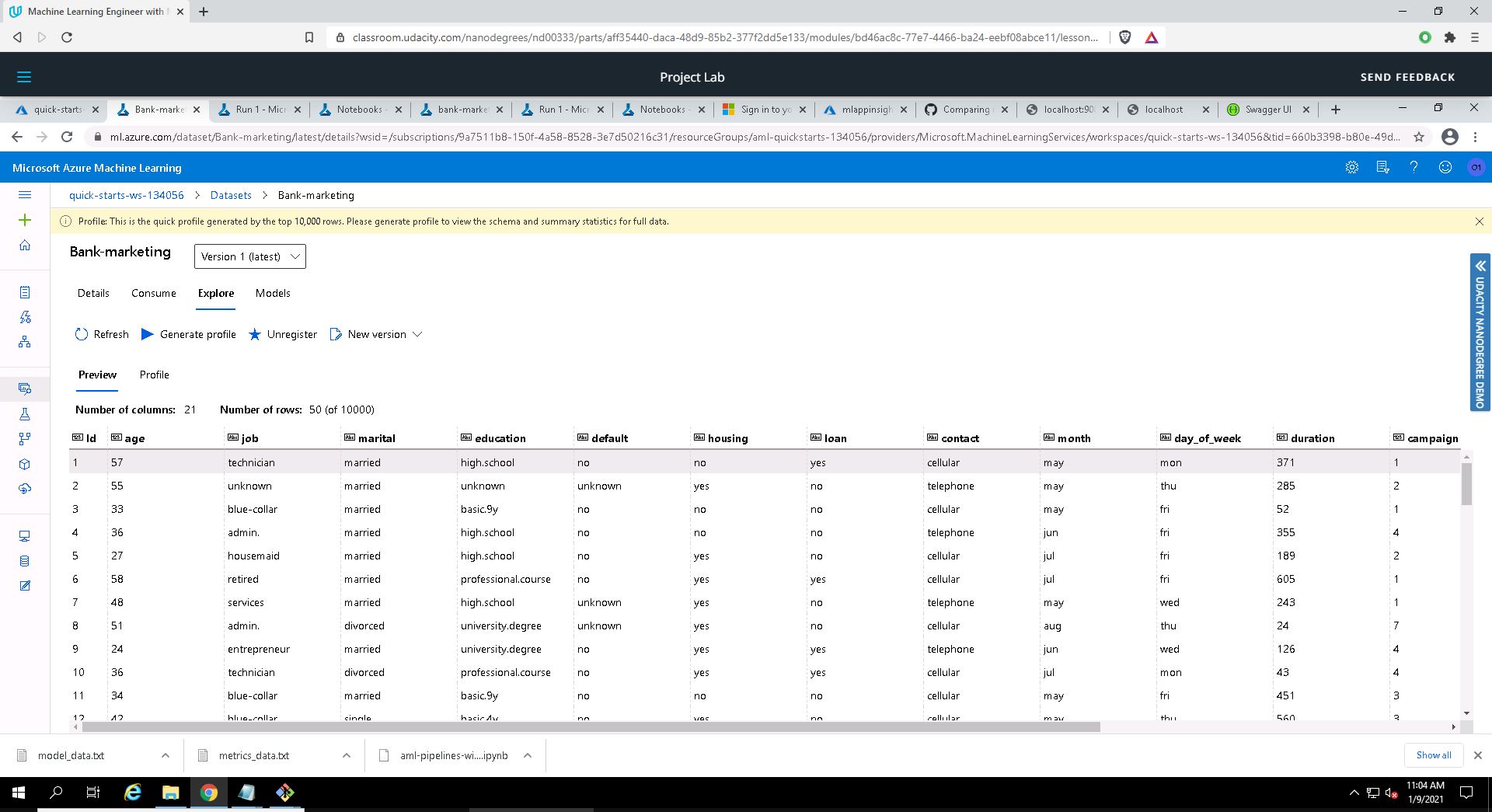Click the smiley feedback icon

tap(1445, 168)
